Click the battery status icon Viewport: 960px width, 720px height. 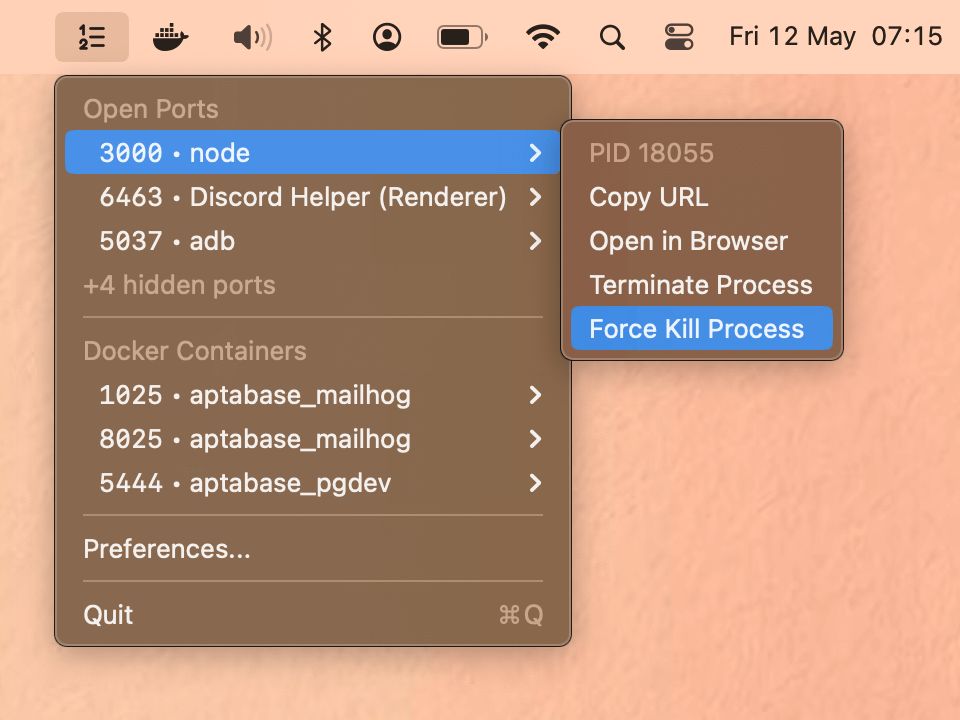[x=462, y=36]
